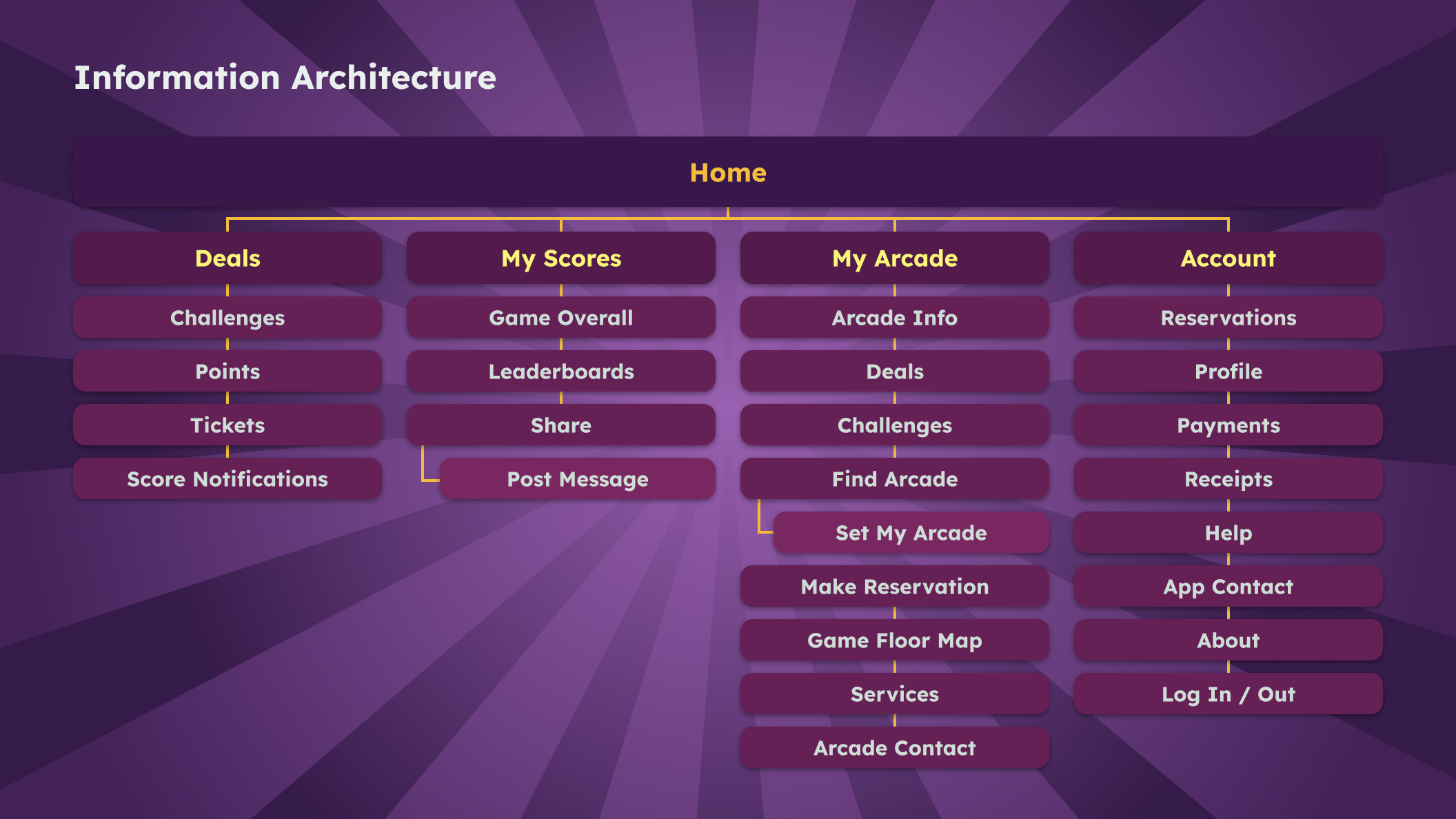Open the Find Arcade node

[892, 478]
